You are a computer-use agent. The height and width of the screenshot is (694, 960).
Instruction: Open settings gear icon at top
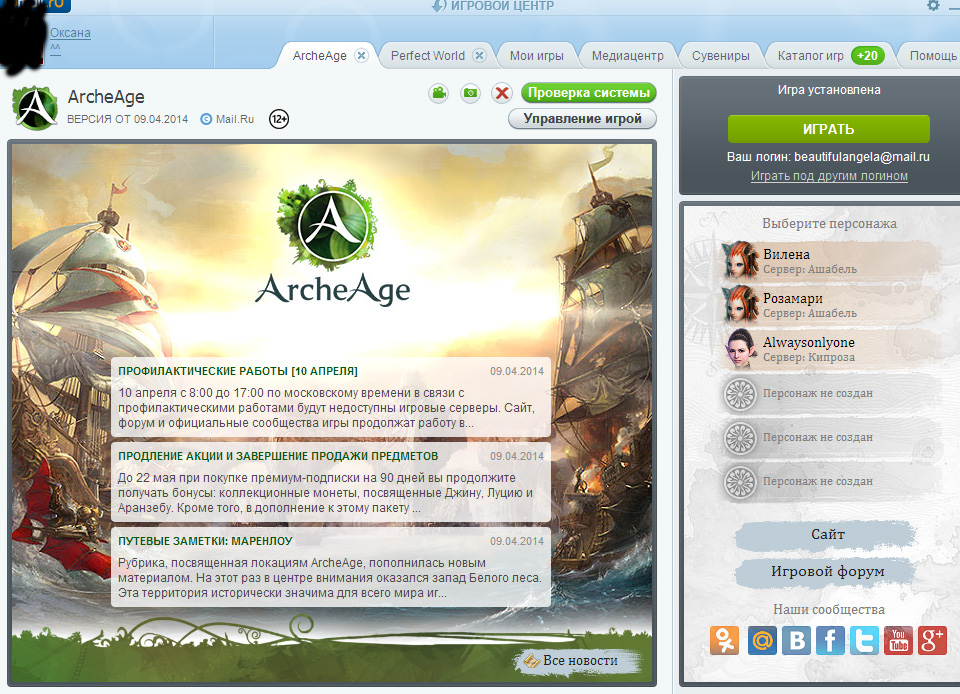coord(932,6)
